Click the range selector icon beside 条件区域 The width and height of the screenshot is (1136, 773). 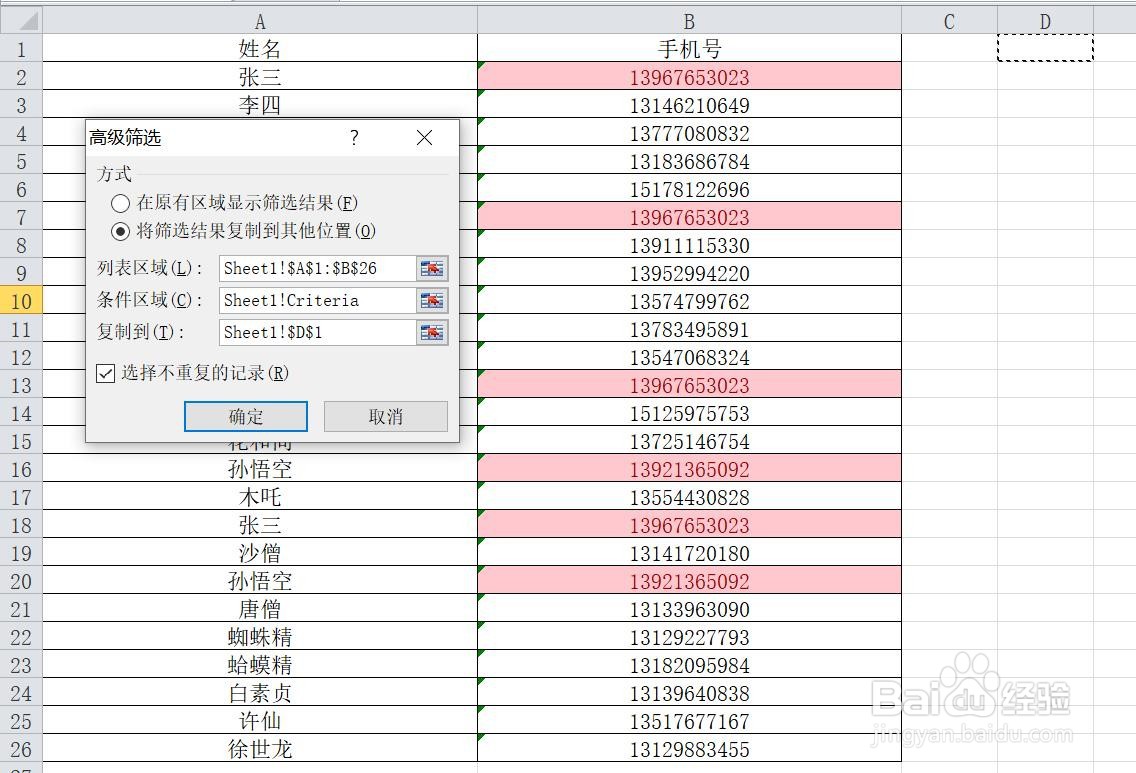[x=432, y=300]
